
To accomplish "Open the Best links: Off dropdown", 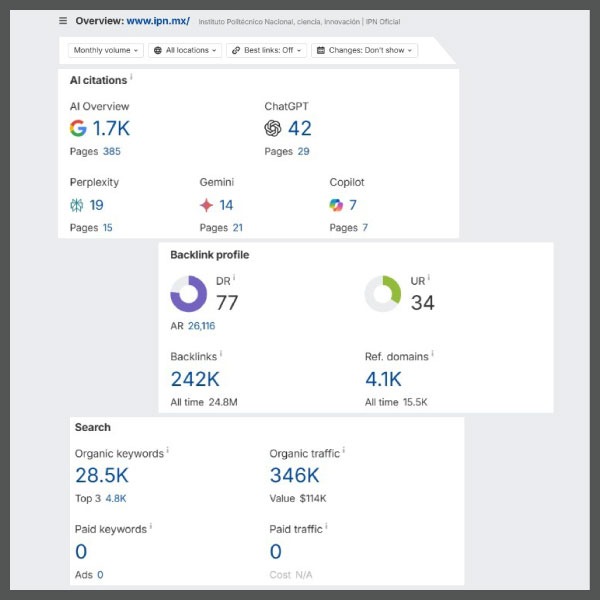I will (266, 50).
